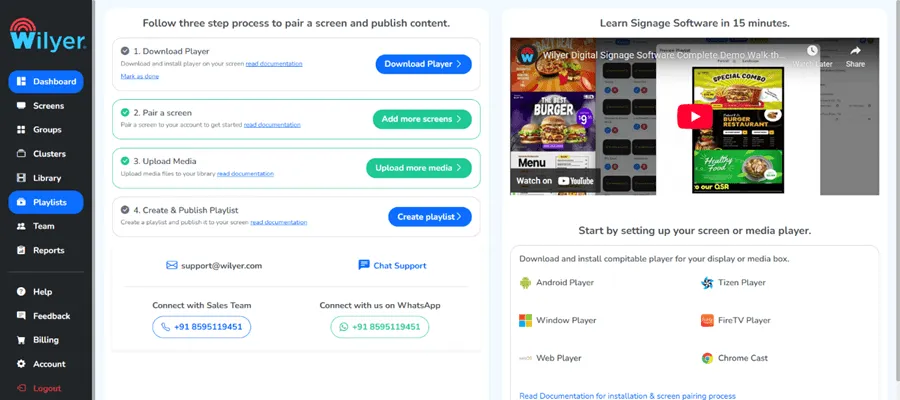Click Watch later on the video
Screen dimensions: 900x400
coord(812,57)
